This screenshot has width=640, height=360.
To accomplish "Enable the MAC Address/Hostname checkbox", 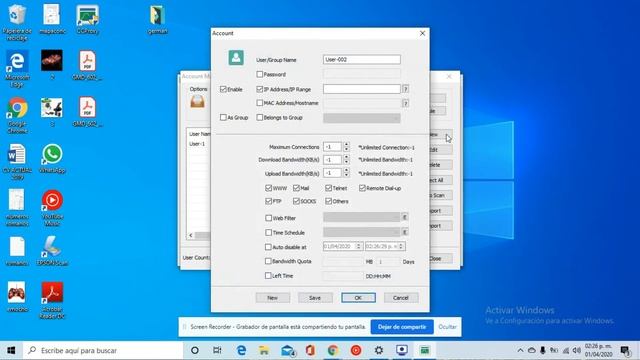I will (260, 103).
